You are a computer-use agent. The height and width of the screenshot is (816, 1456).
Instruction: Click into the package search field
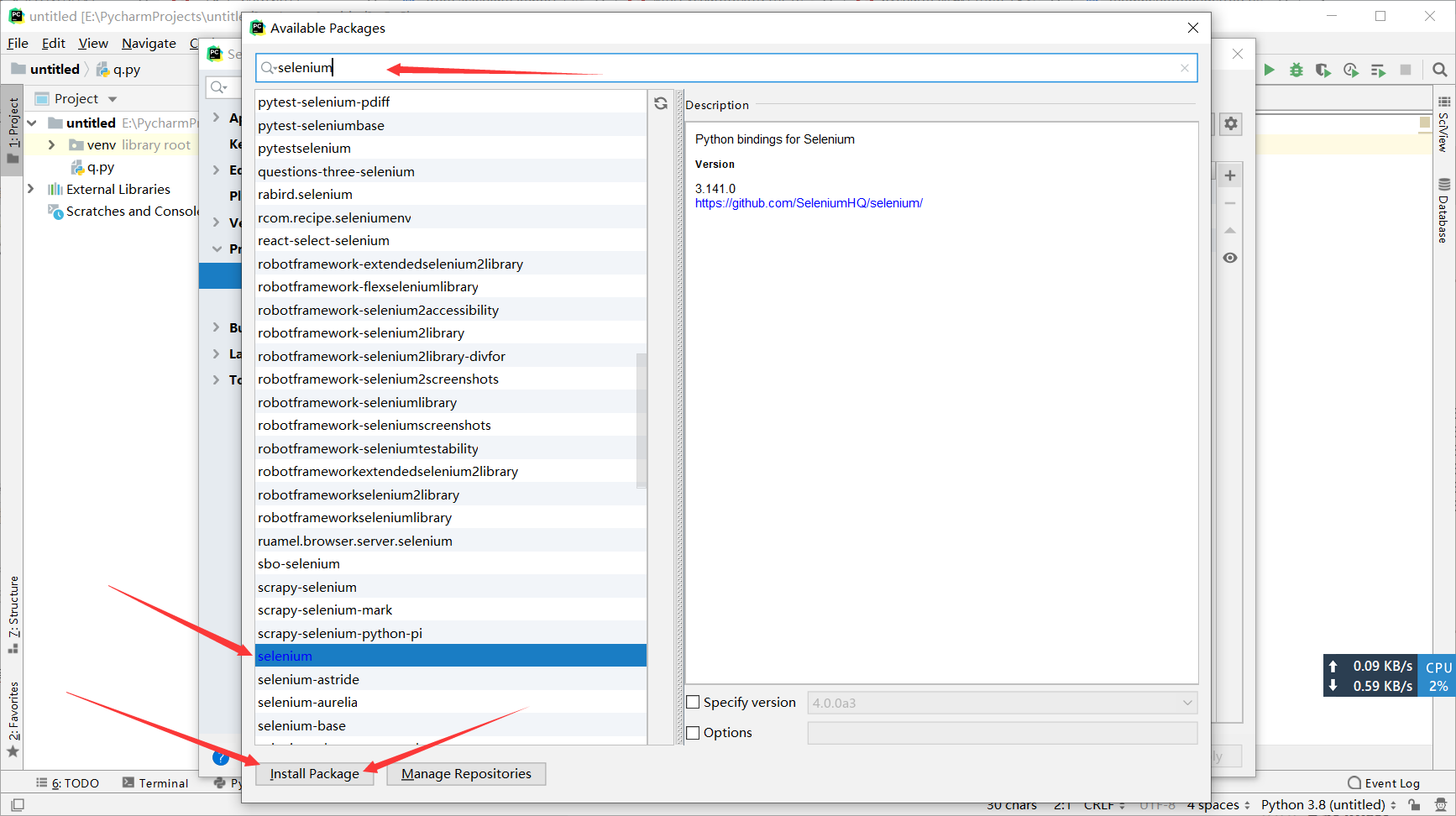726,68
